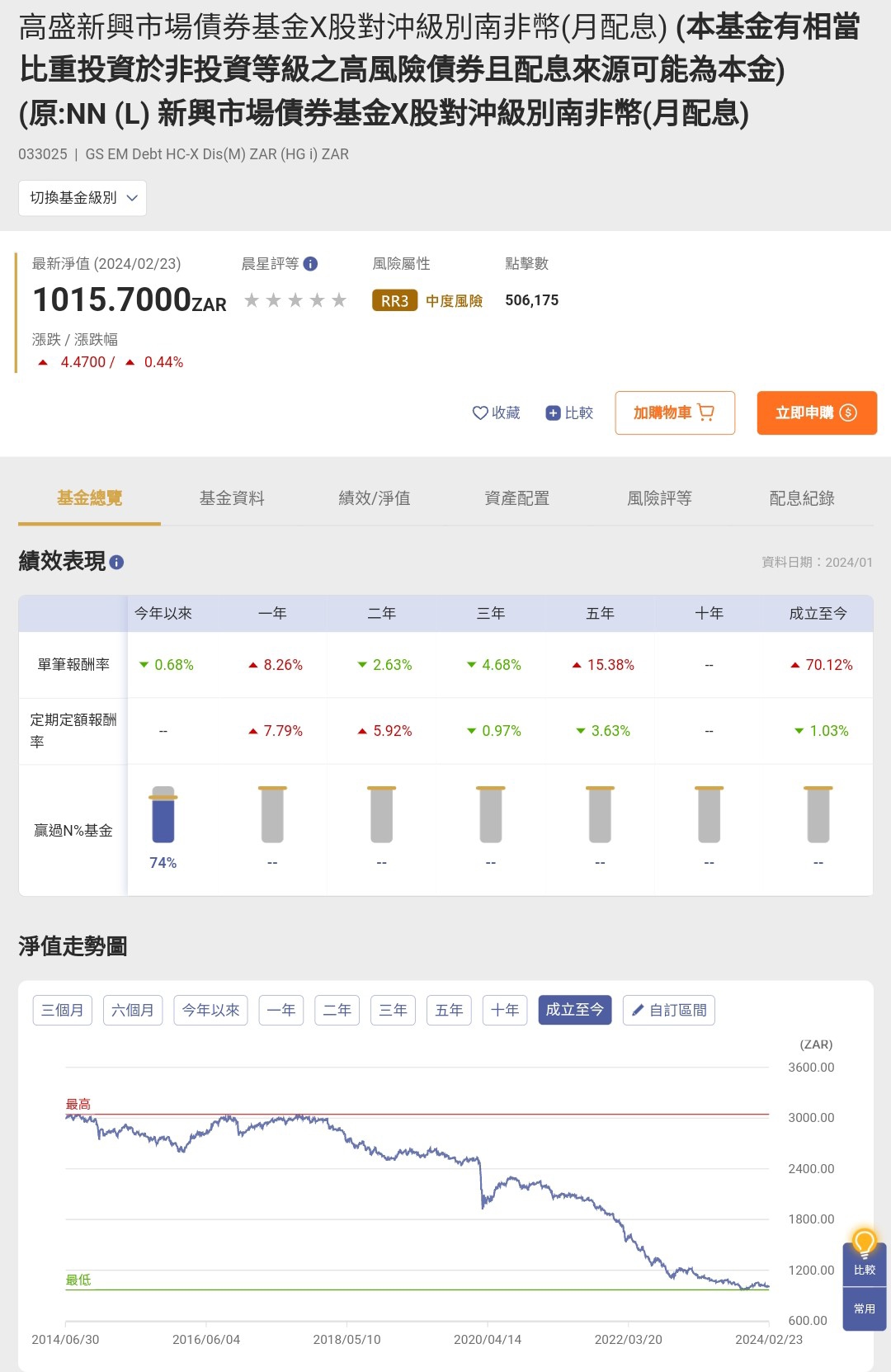Screen dimensions: 891x1372
Task: Select 十年 chart range button
Action: coord(505,1010)
